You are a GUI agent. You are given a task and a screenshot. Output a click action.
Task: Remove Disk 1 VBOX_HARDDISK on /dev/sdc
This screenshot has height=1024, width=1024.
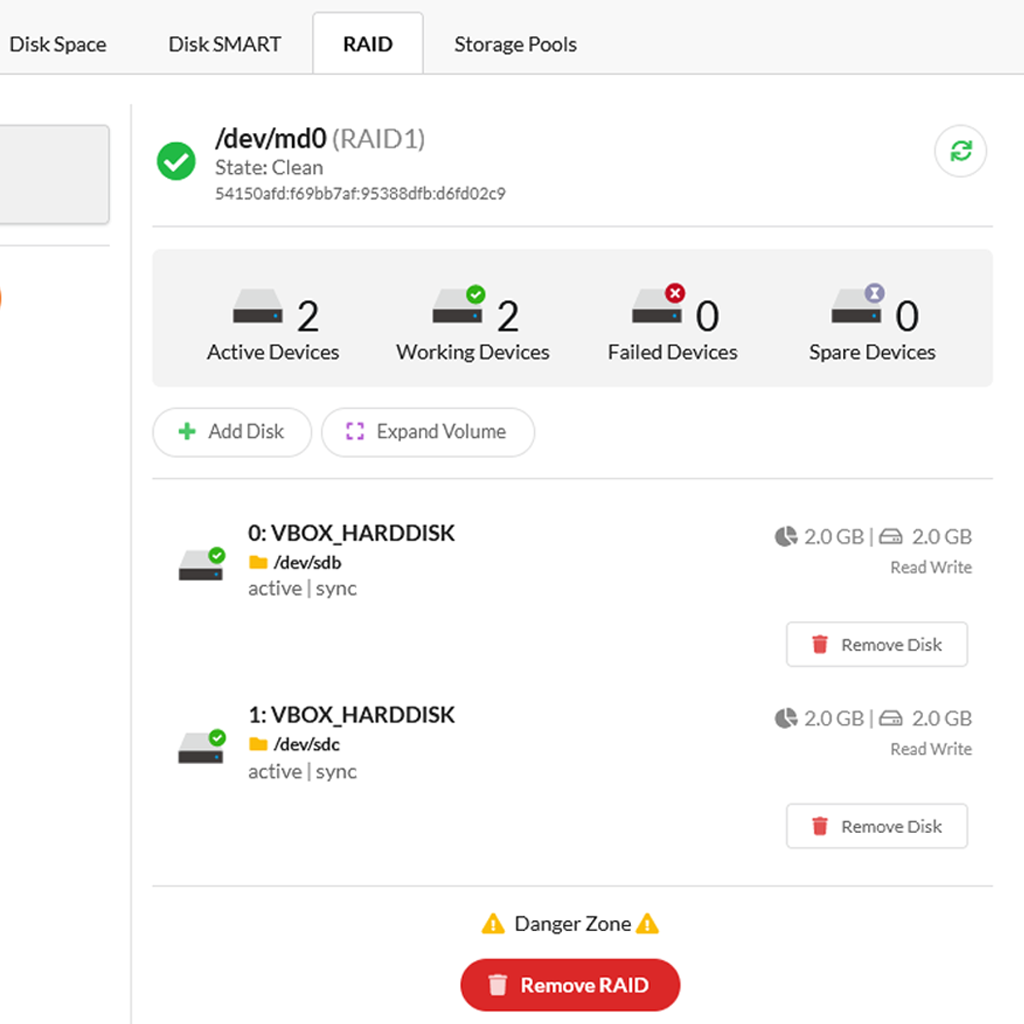point(876,827)
